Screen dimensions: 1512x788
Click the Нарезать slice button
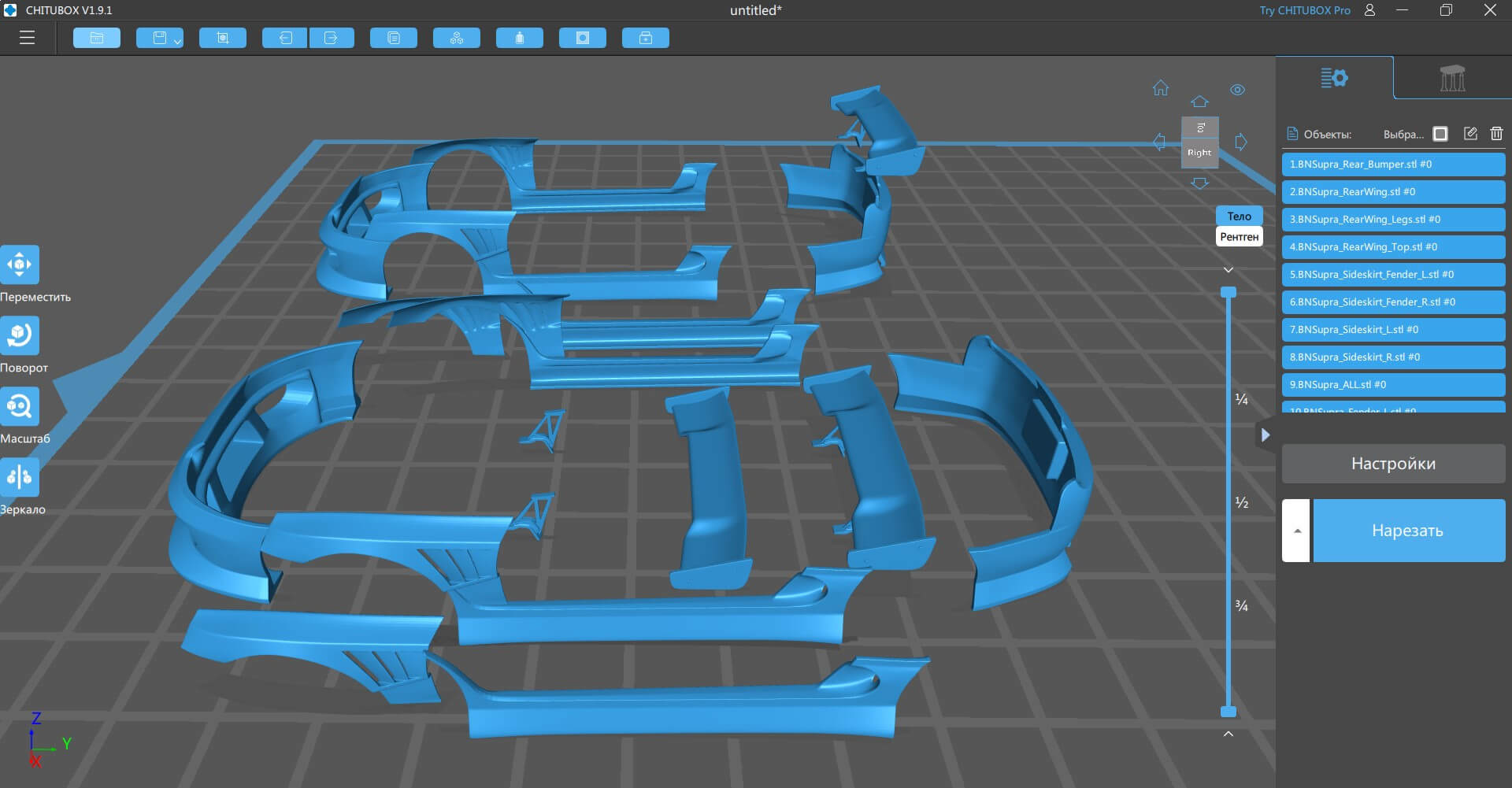1408,531
